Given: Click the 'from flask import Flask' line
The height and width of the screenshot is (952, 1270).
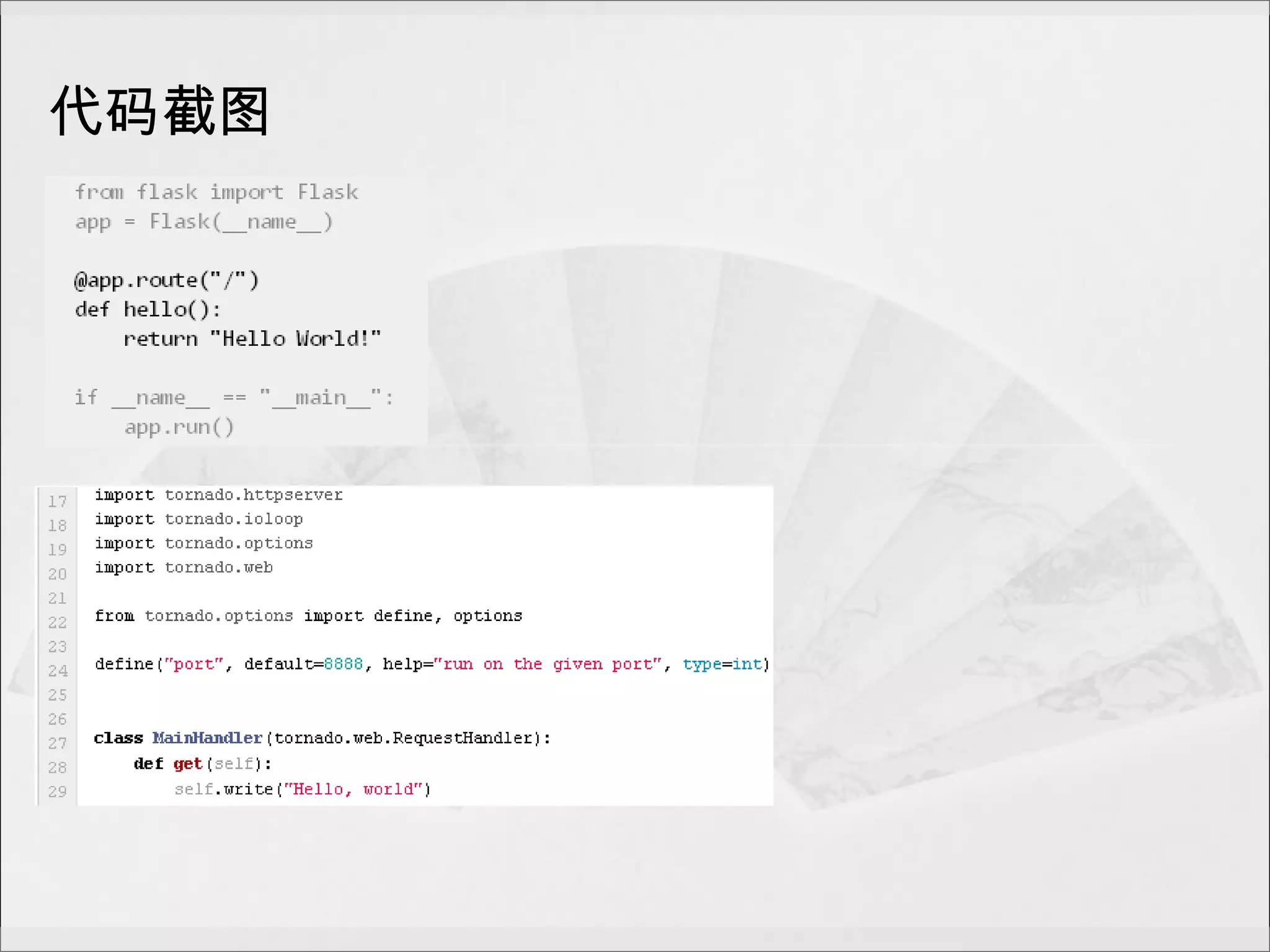Looking at the screenshot, I should [216, 192].
